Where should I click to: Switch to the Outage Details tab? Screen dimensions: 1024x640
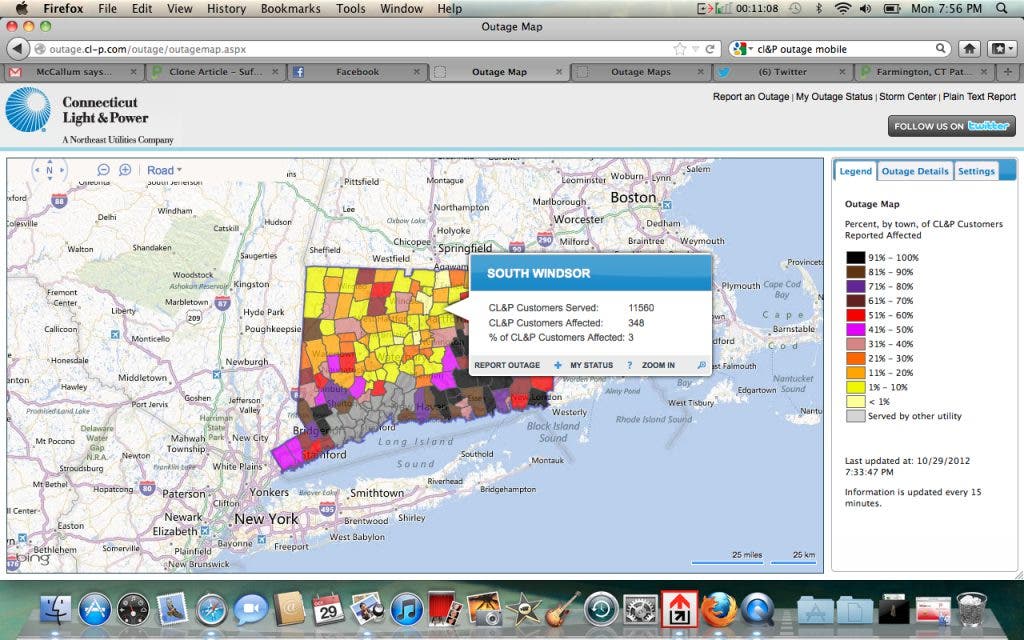tap(914, 171)
